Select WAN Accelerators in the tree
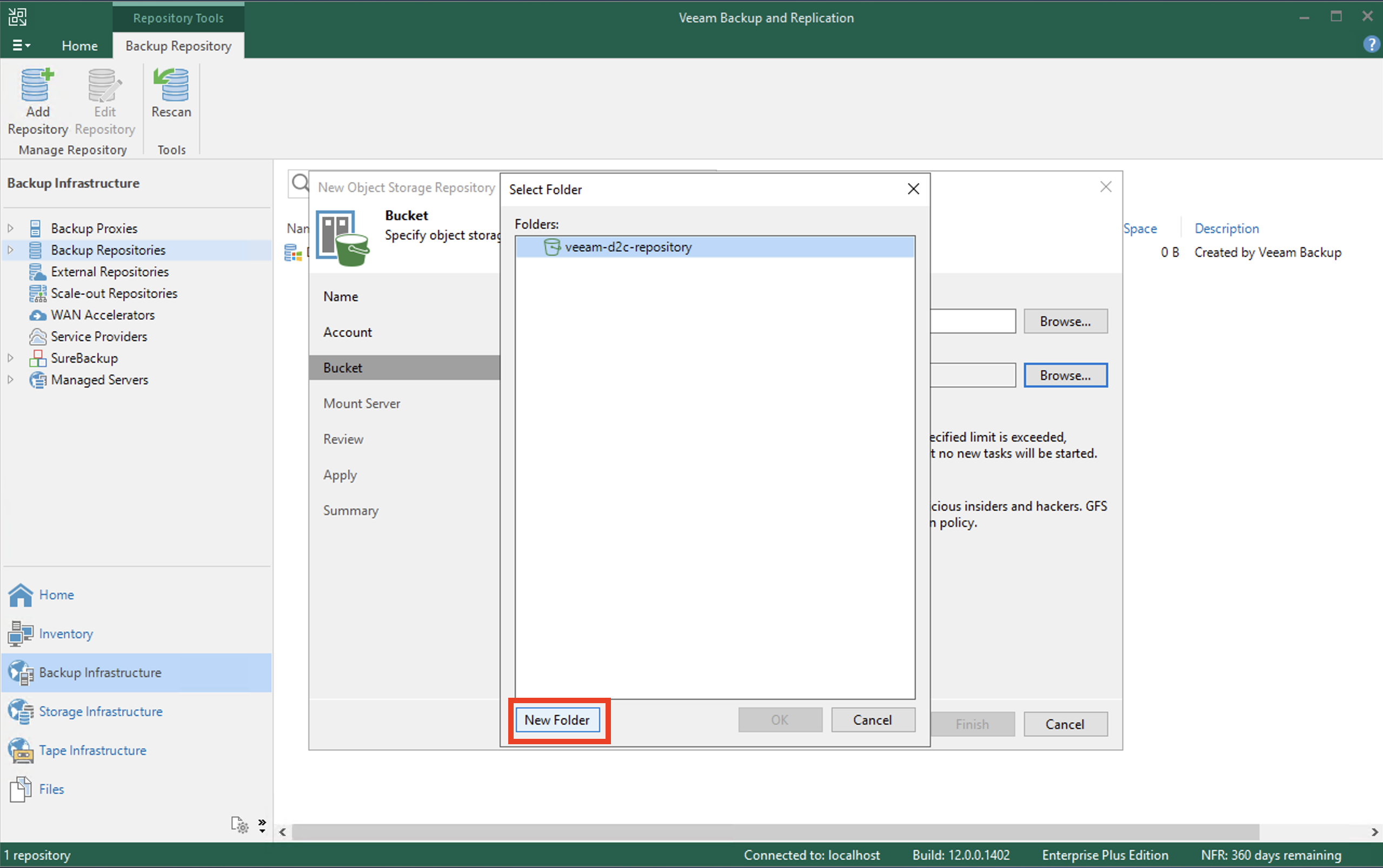The width and height of the screenshot is (1383, 868). (103, 315)
